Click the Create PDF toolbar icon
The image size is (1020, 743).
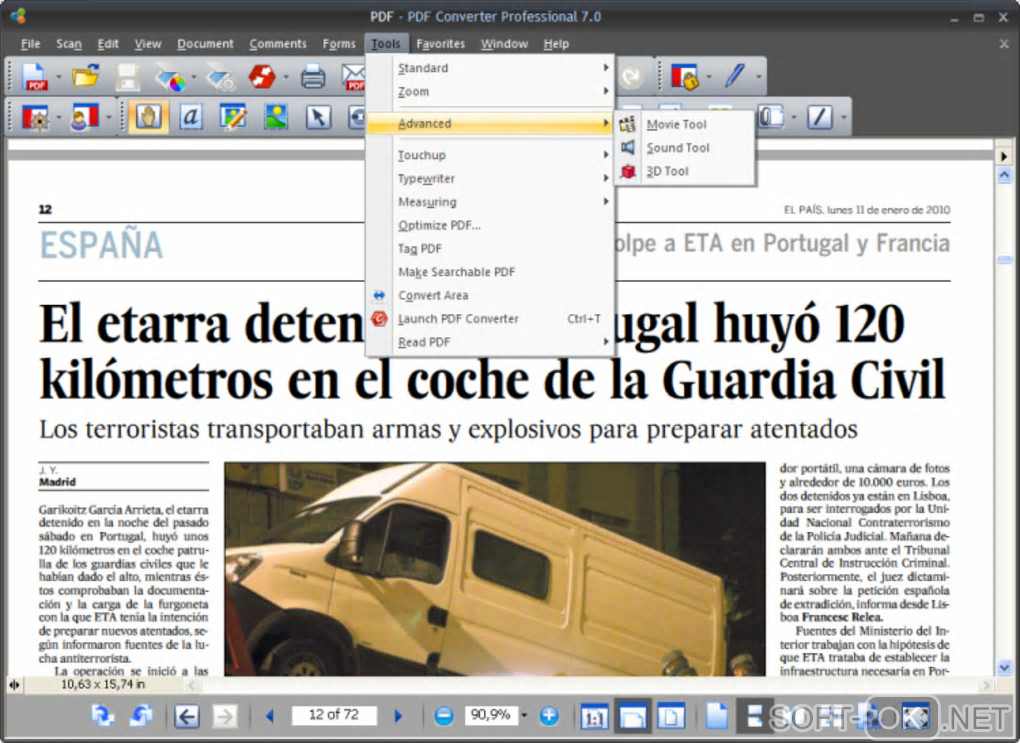click(x=35, y=77)
